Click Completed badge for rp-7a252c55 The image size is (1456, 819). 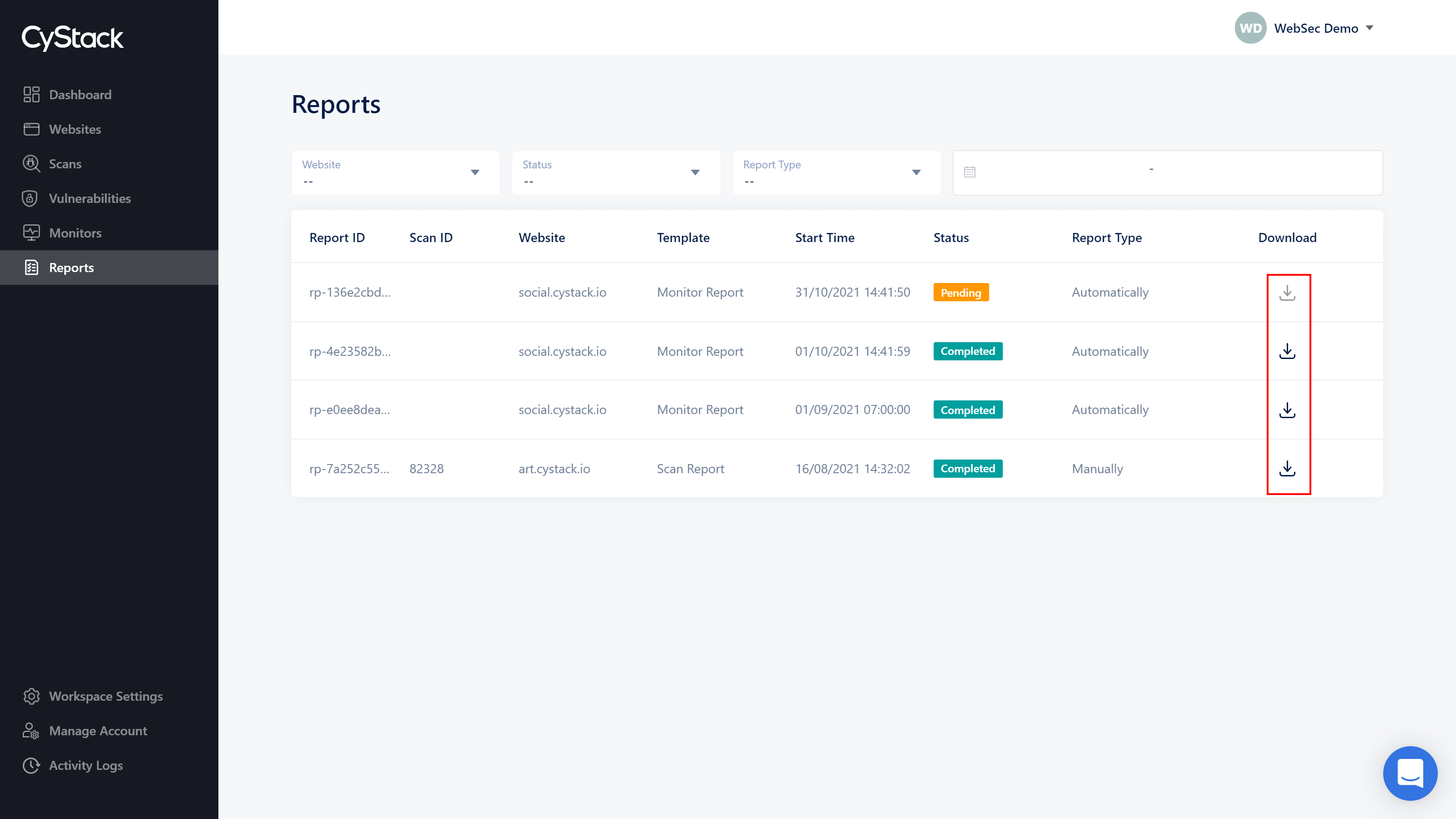tap(968, 469)
